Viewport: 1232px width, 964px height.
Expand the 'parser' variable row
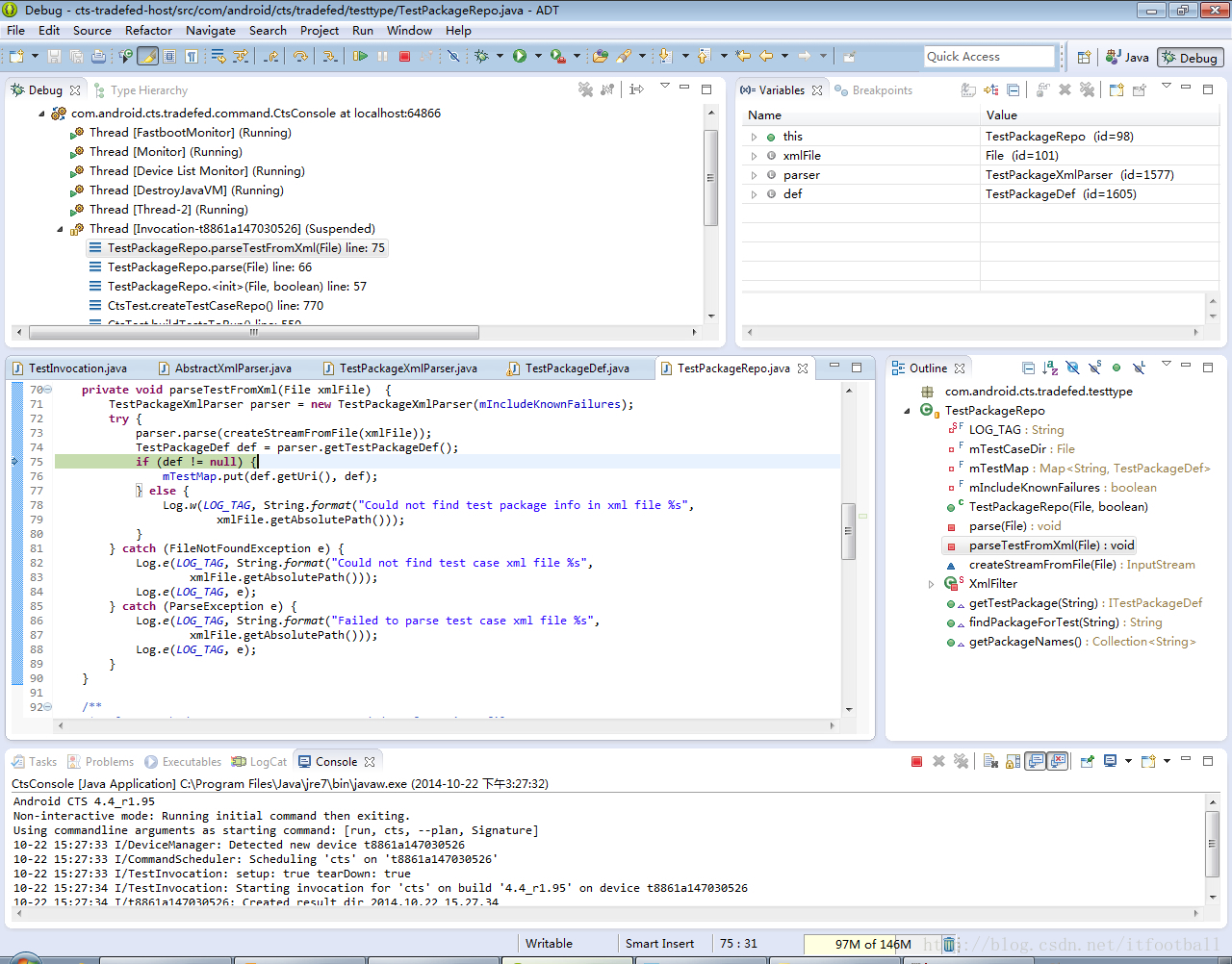coord(754,175)
